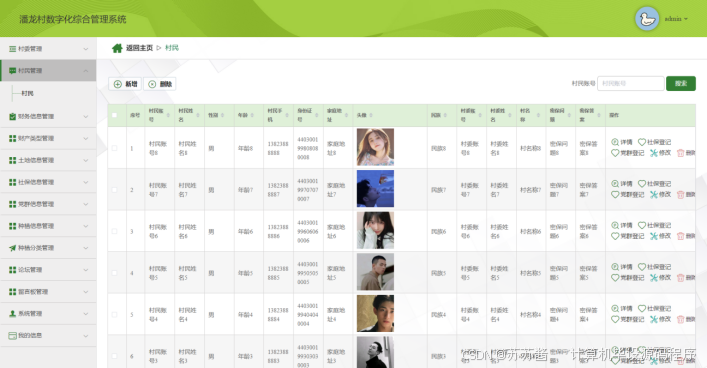707x368 pixels.
Task: Open row 4 avatar photo thumbnail
Action: coord(375,271)
